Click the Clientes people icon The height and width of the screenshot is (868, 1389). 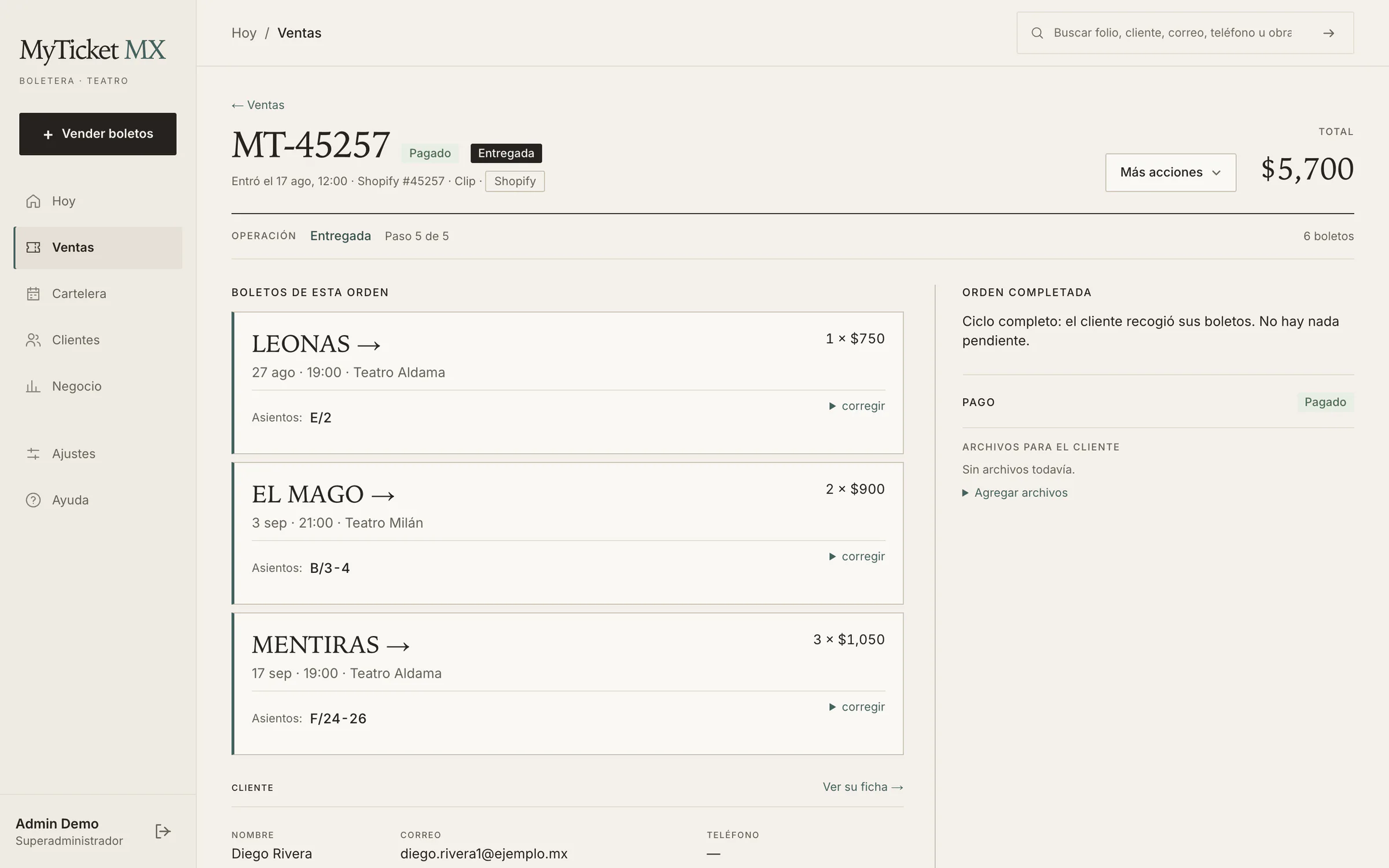click(33, 340)
